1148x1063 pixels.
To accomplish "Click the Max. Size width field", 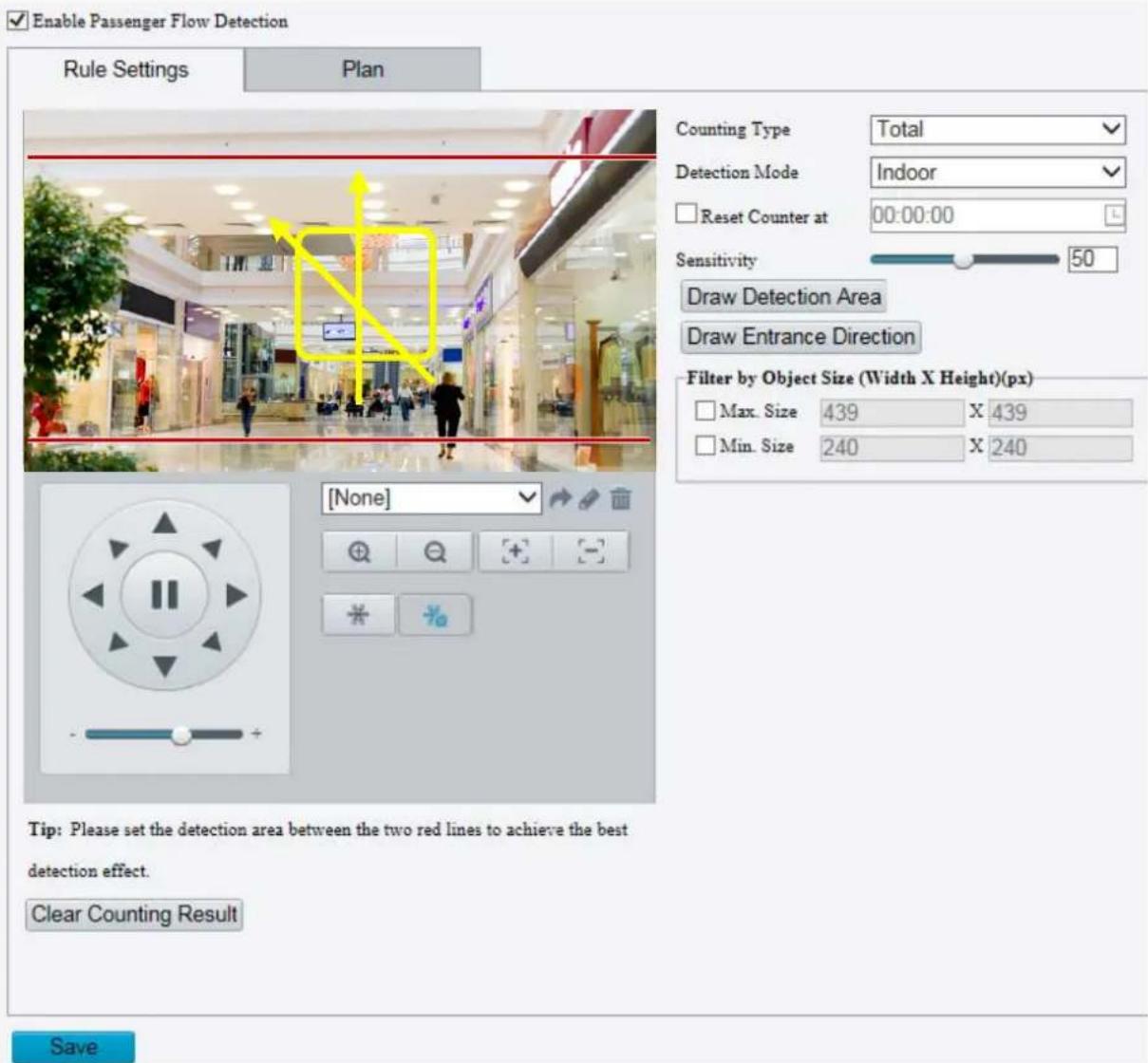I will pos(891,413).
